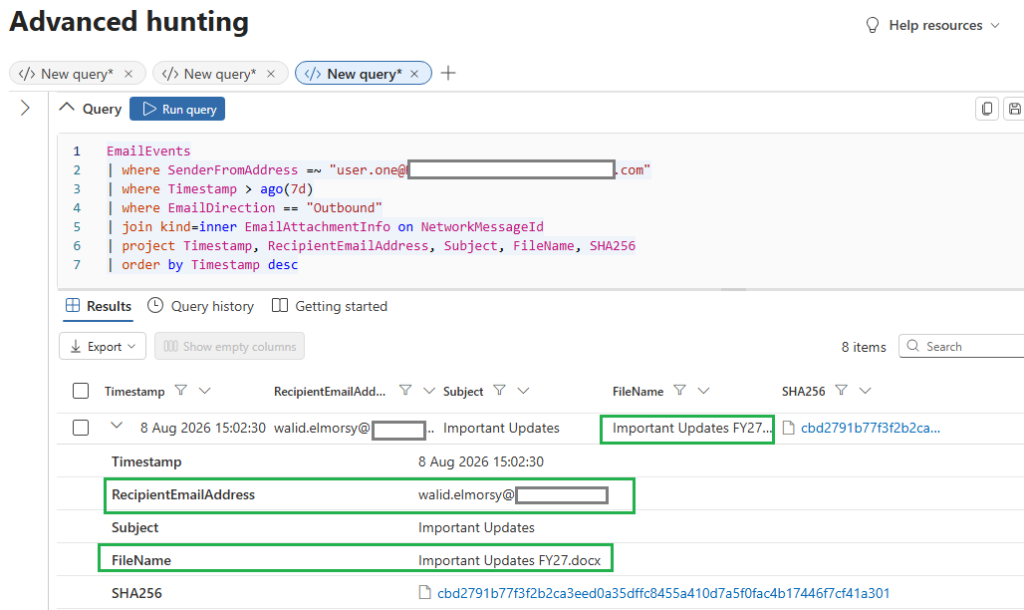Close the second New query tab
1024x610 pixels.
pos(271,74)
